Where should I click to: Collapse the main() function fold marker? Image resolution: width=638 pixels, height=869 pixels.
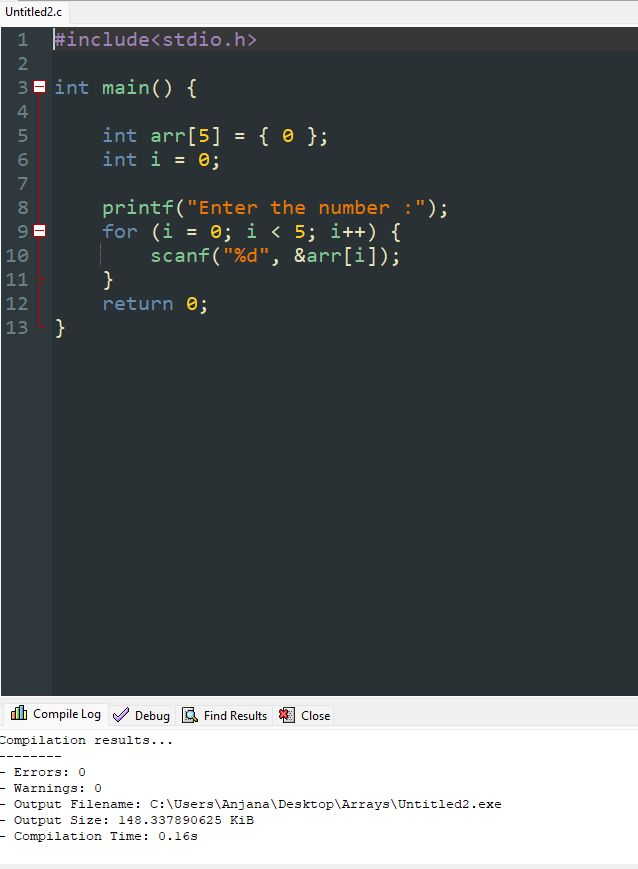point(39,87)
